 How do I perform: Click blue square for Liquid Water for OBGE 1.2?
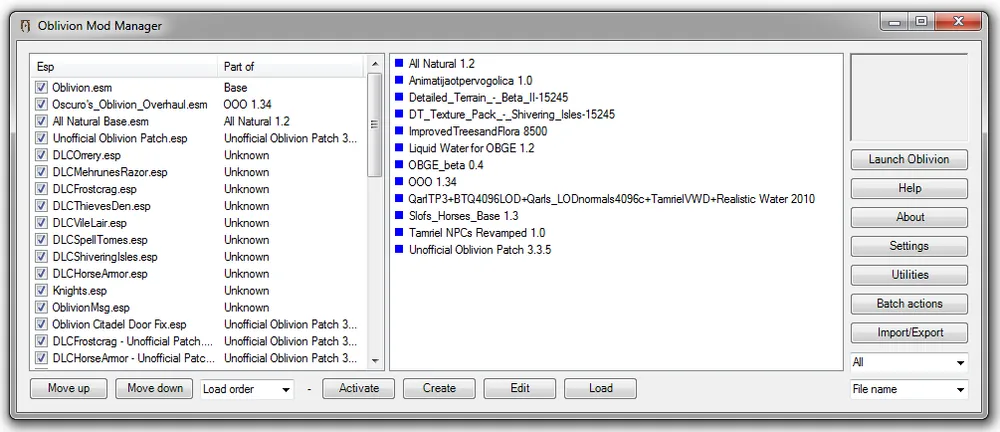399,148
